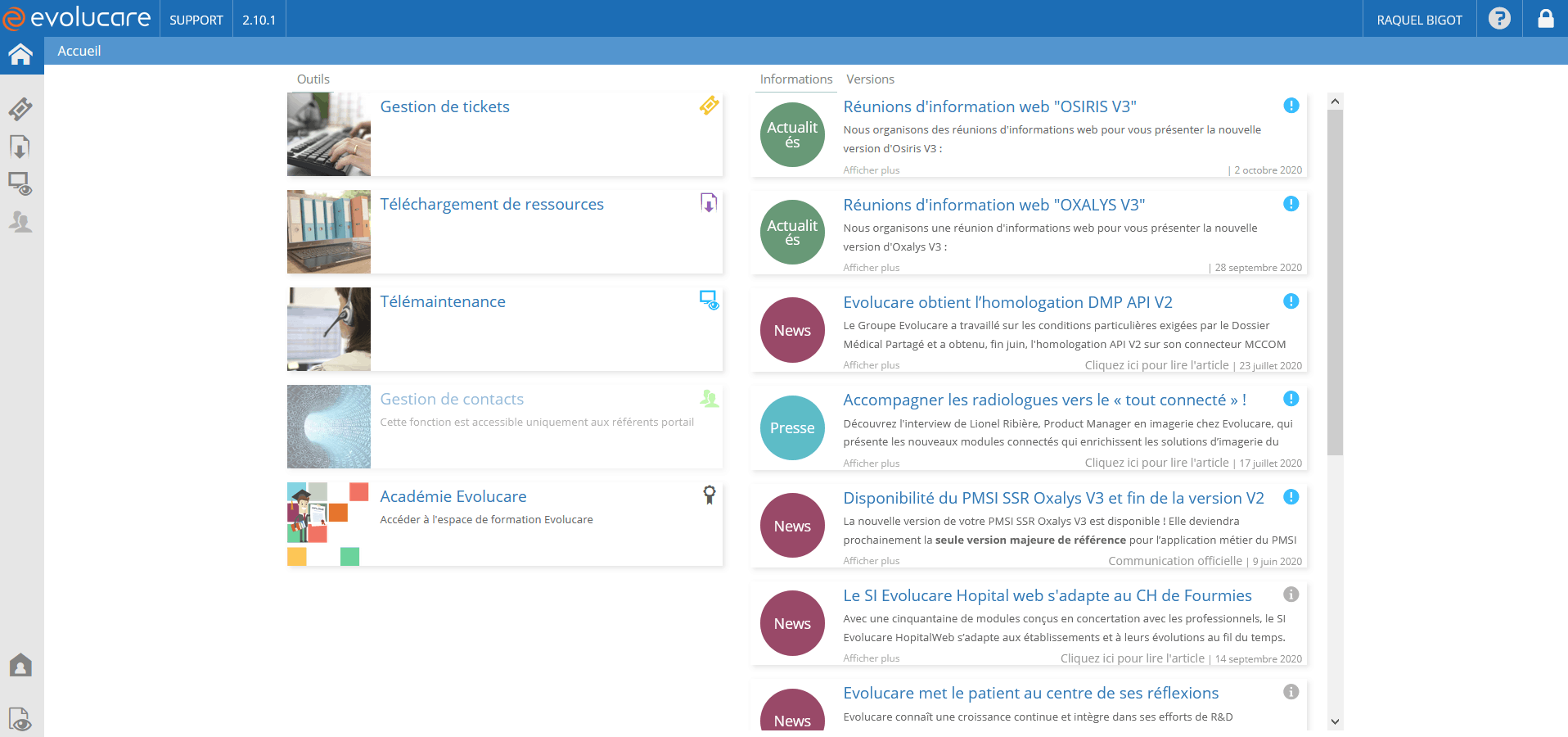Open ticket management icon in sidebar
The height and width of the screenshot is (737, 1568).
click(x=20, y=109)
